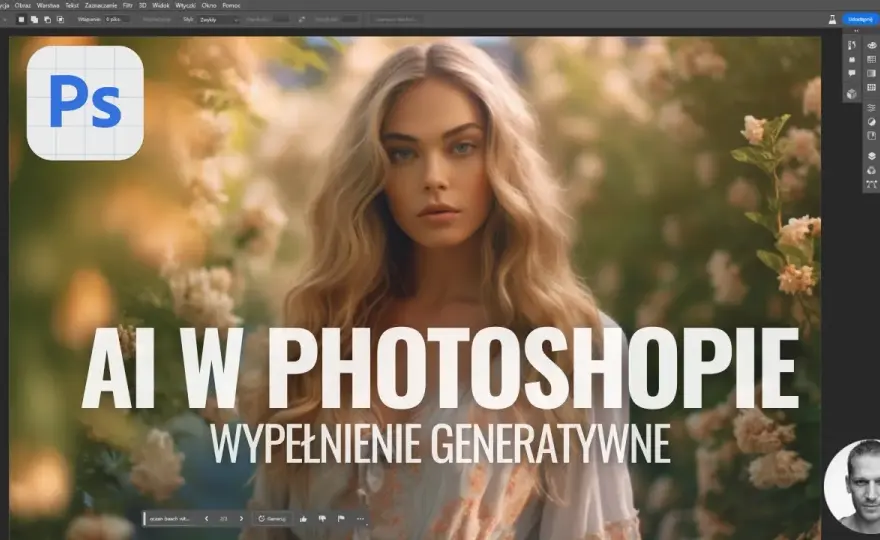Click the Generuj button
The width and height of the screenshot is (880, 540).
(272, 519)
